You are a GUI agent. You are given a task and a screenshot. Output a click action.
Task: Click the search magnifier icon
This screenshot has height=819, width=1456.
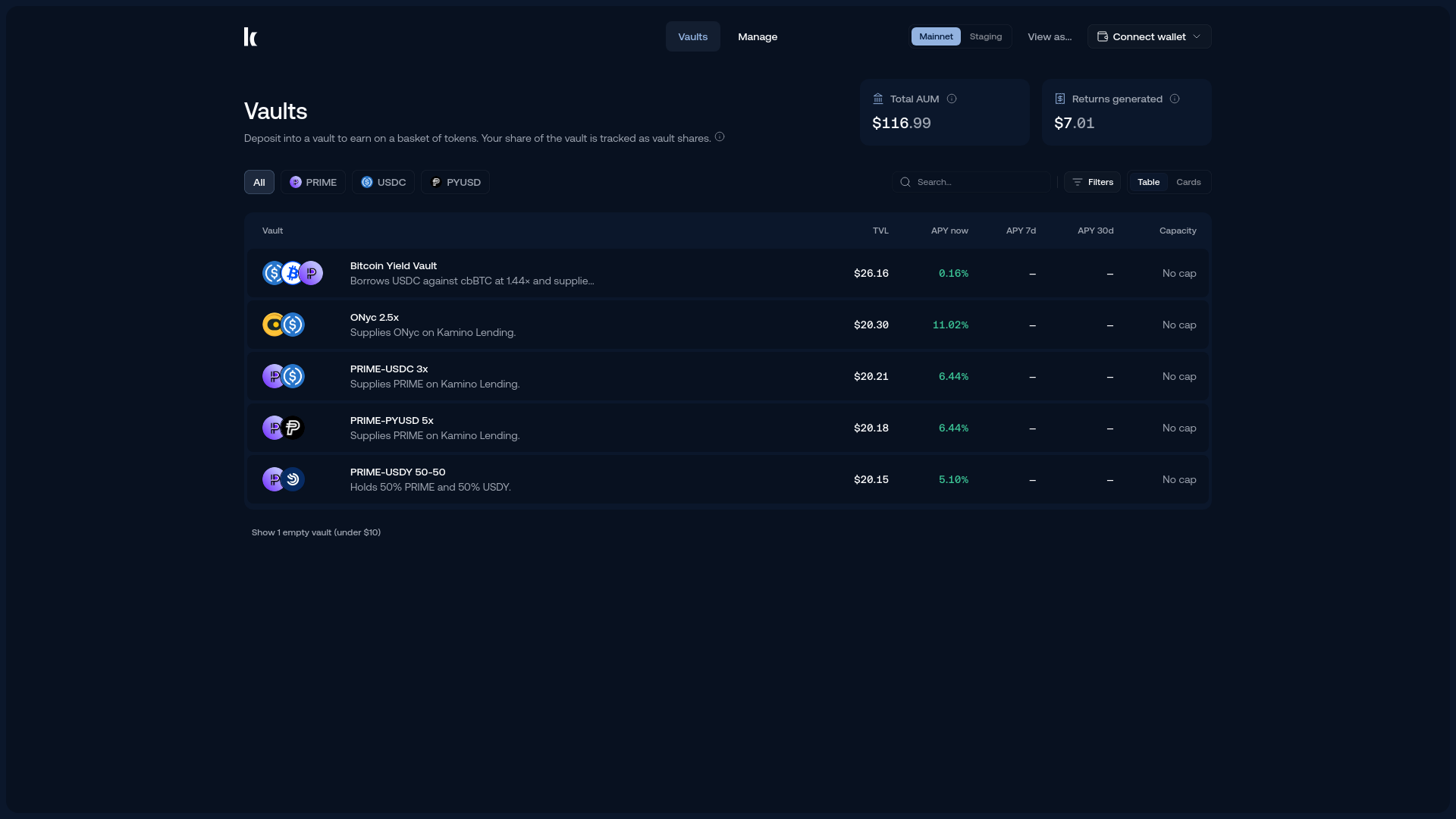coord(905,182)
